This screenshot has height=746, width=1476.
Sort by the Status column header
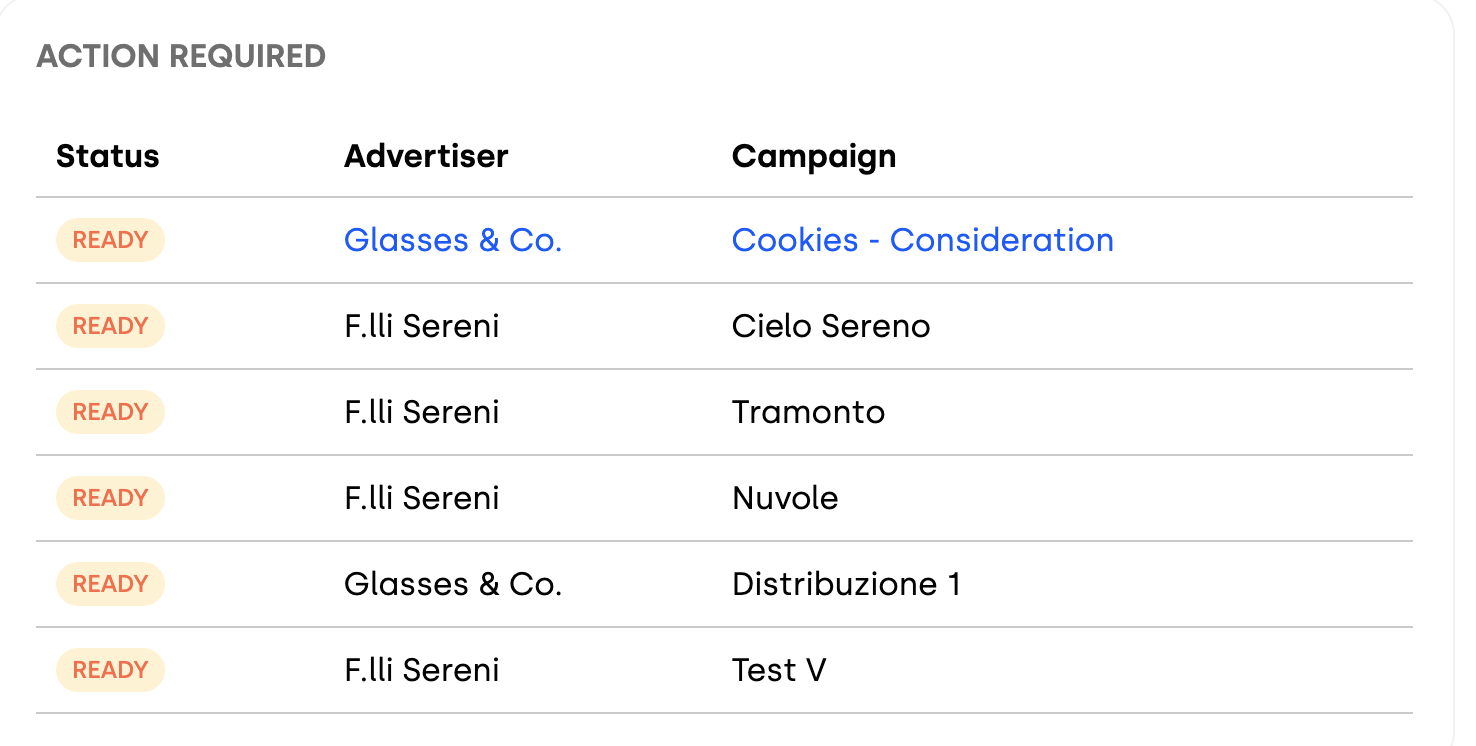tap(107, 156)
